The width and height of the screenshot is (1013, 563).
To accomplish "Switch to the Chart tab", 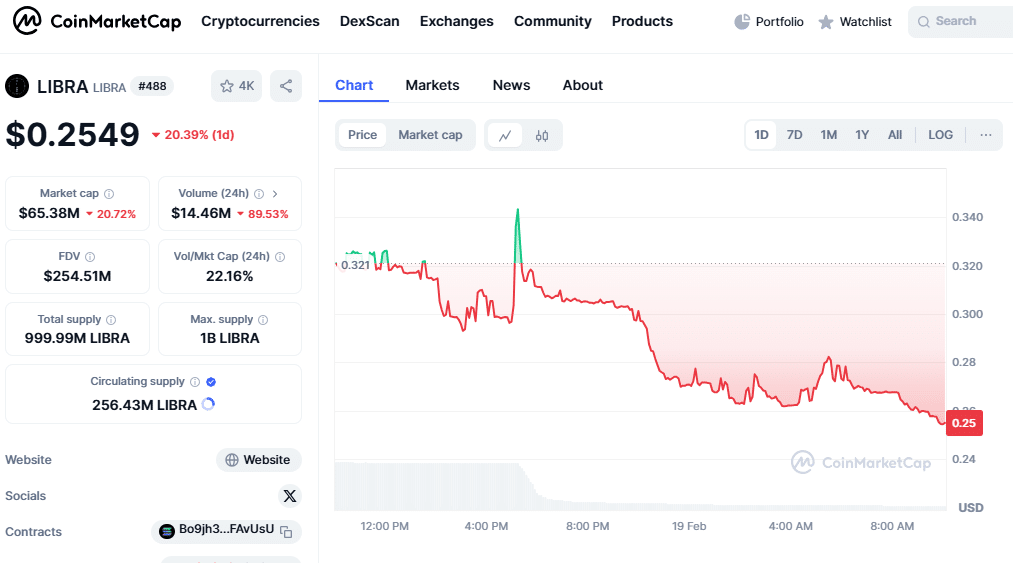I will pyautogui.click(x=354, y=85).
